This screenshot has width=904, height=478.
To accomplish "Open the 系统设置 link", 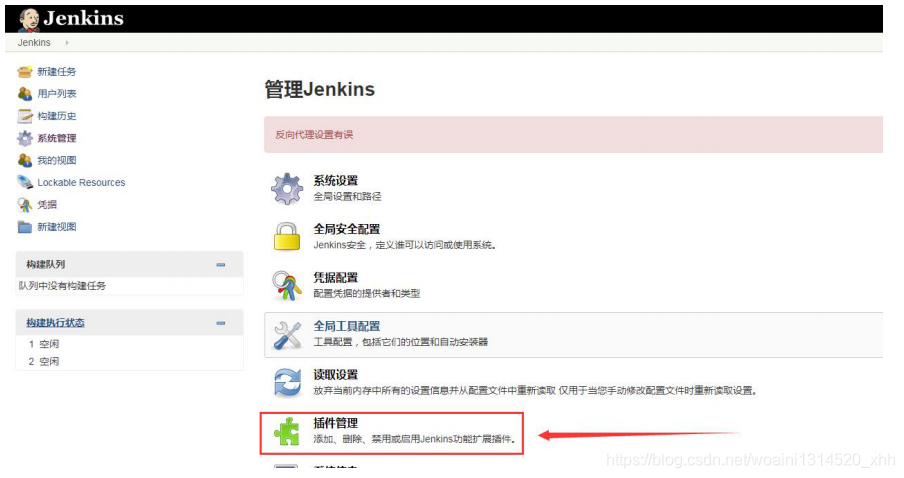I will coord(336,180).
